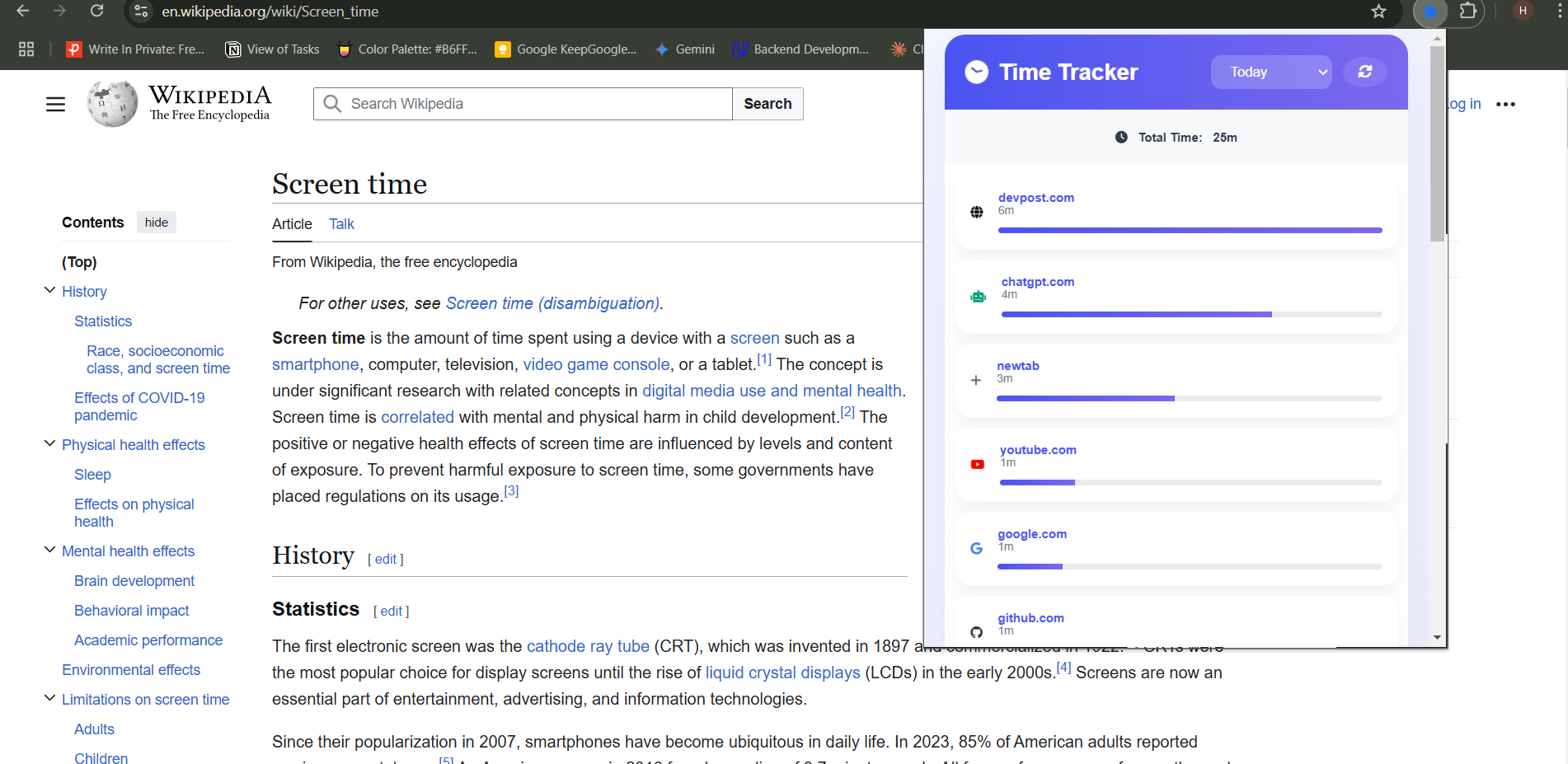The image size is (1568, 764).
Task: Click the Total Time clock icon
Action: (1121, 138)
